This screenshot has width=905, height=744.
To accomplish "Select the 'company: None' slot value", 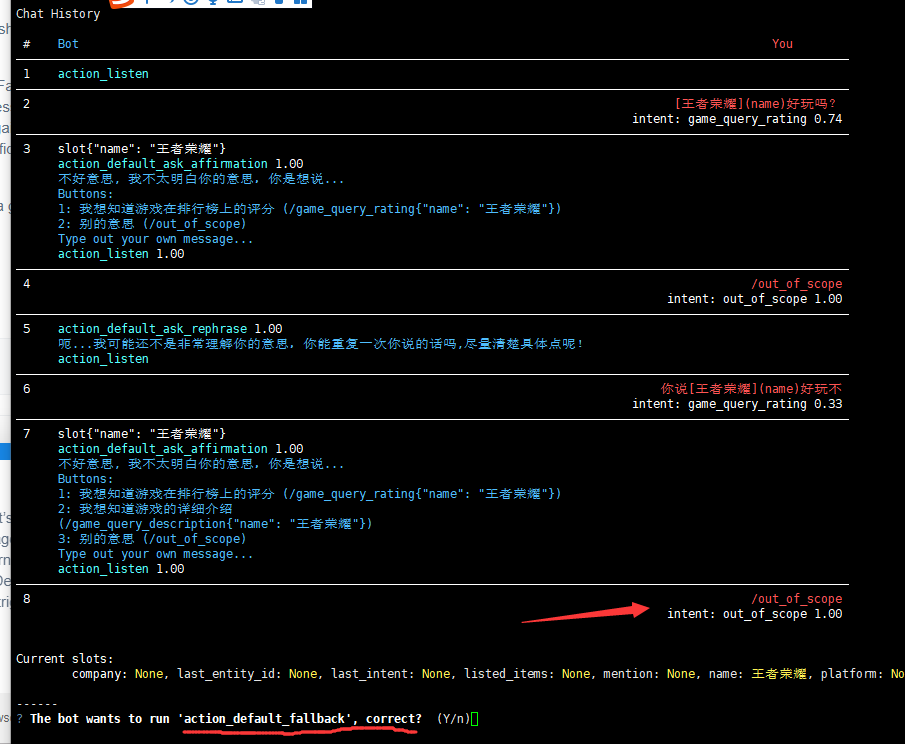I will tap(118, 674).
